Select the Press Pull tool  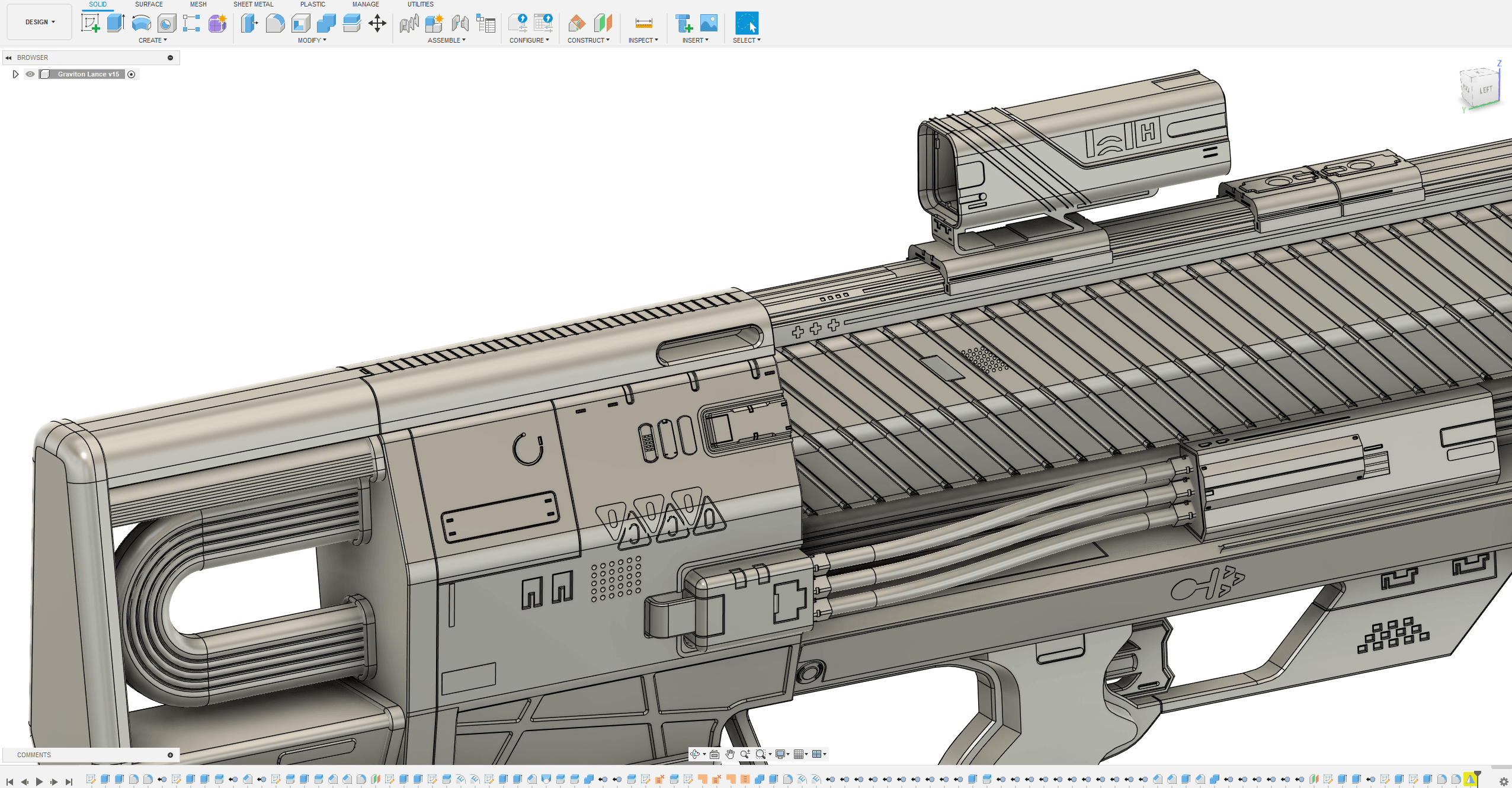(x=249, y=24)
